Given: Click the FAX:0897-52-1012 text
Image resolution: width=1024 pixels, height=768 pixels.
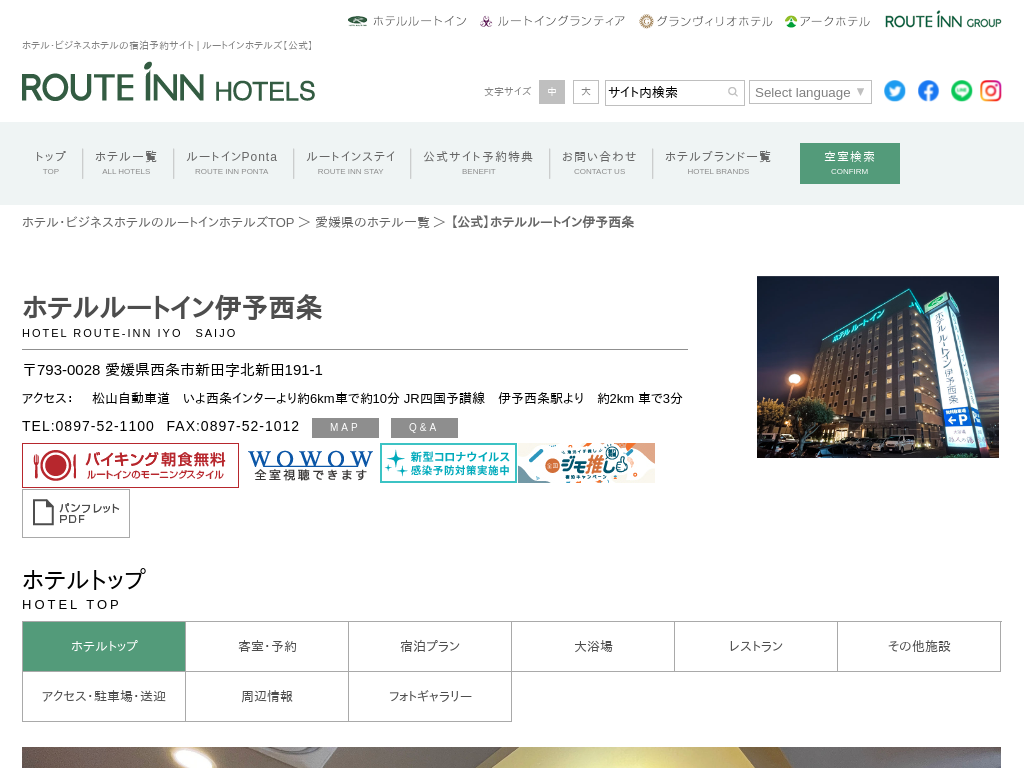Looking at the screenshot, I should click(x=232, y=426).
